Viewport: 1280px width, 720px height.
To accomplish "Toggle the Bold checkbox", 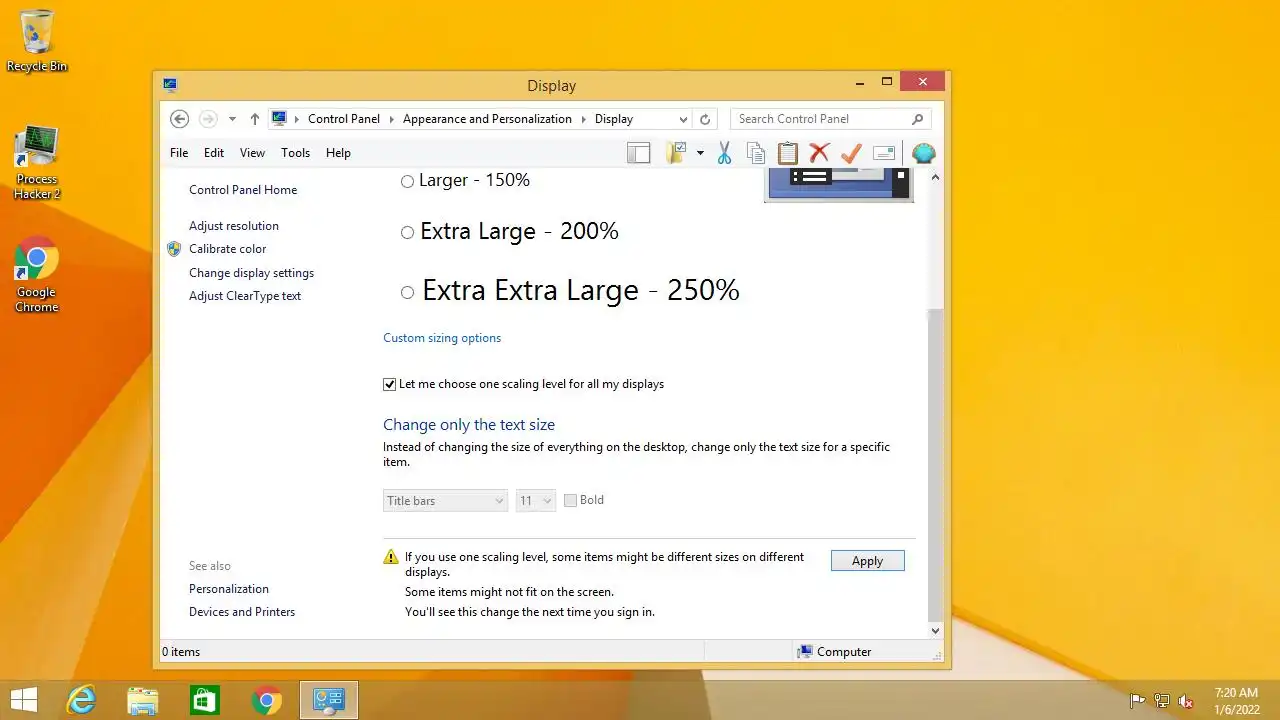I will click(x=570, y=500).
